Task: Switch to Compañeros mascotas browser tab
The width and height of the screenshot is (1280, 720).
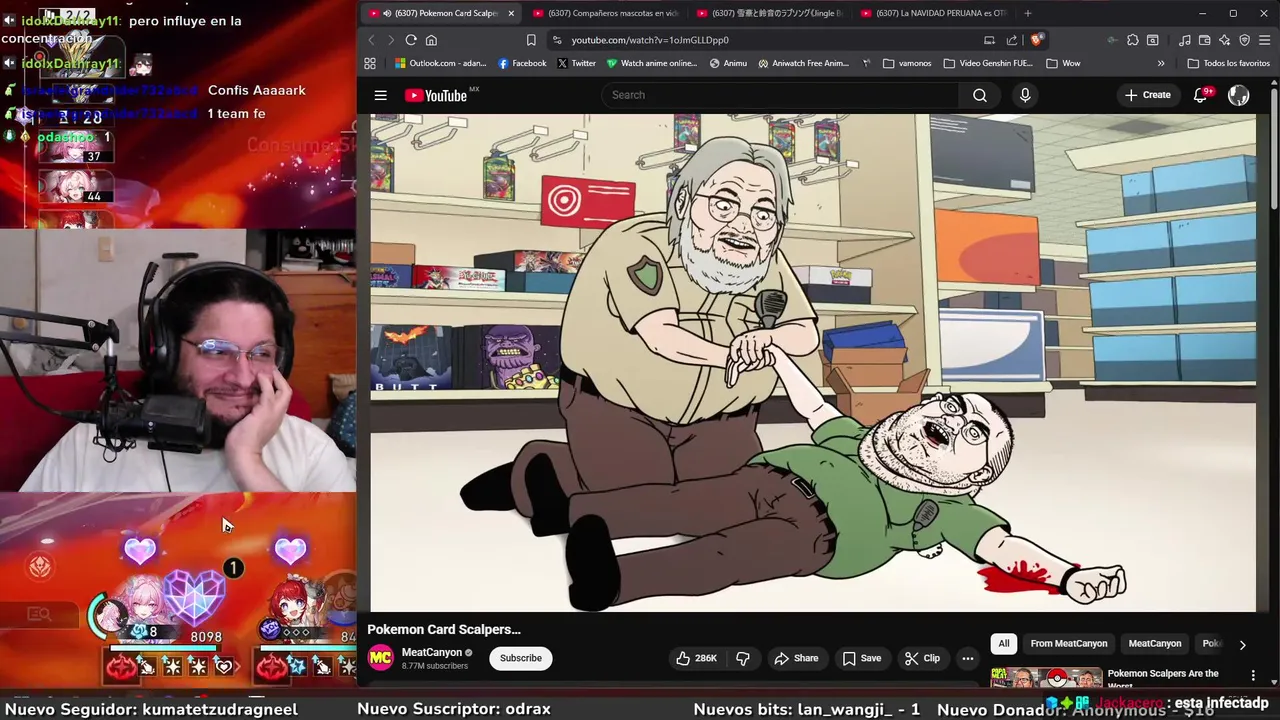Action: [605, 13]
